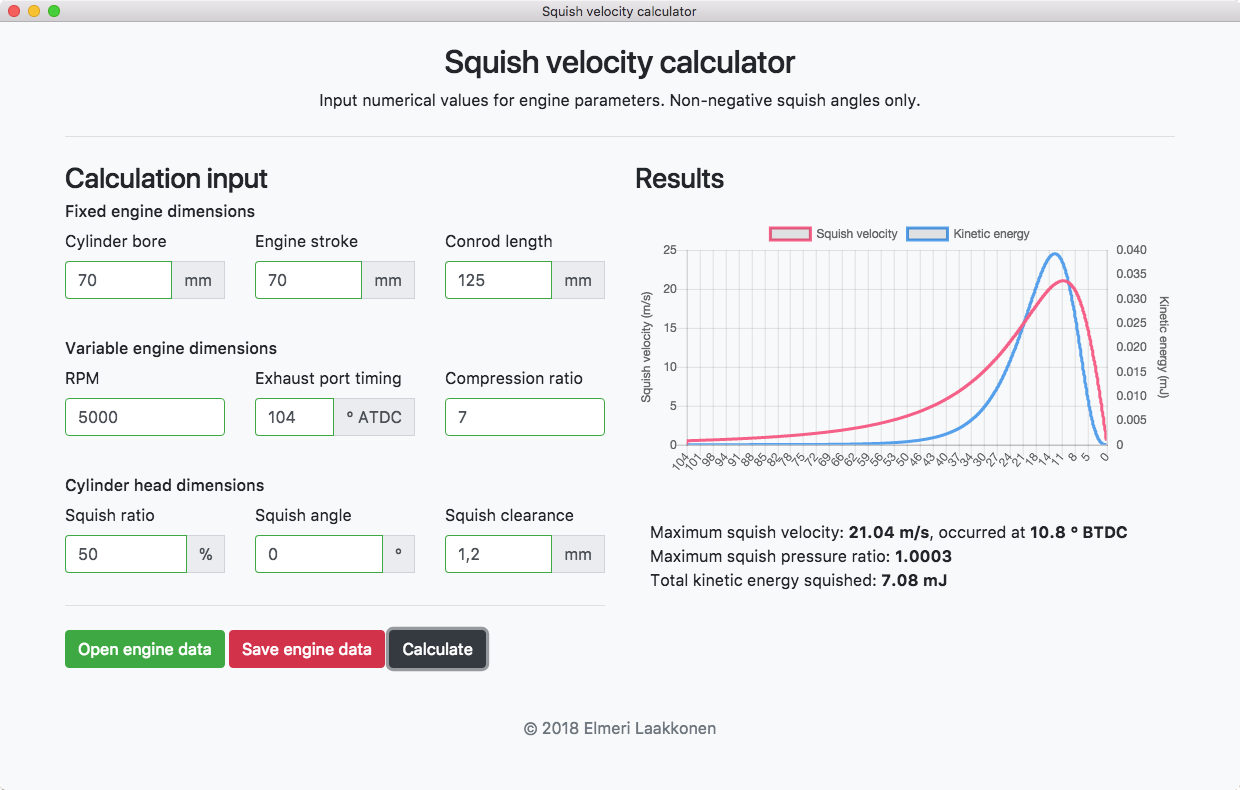Viewport: 1240px width, 790px height.
Task: Focus the Conrod length input
Action: (x=498, y=280)
